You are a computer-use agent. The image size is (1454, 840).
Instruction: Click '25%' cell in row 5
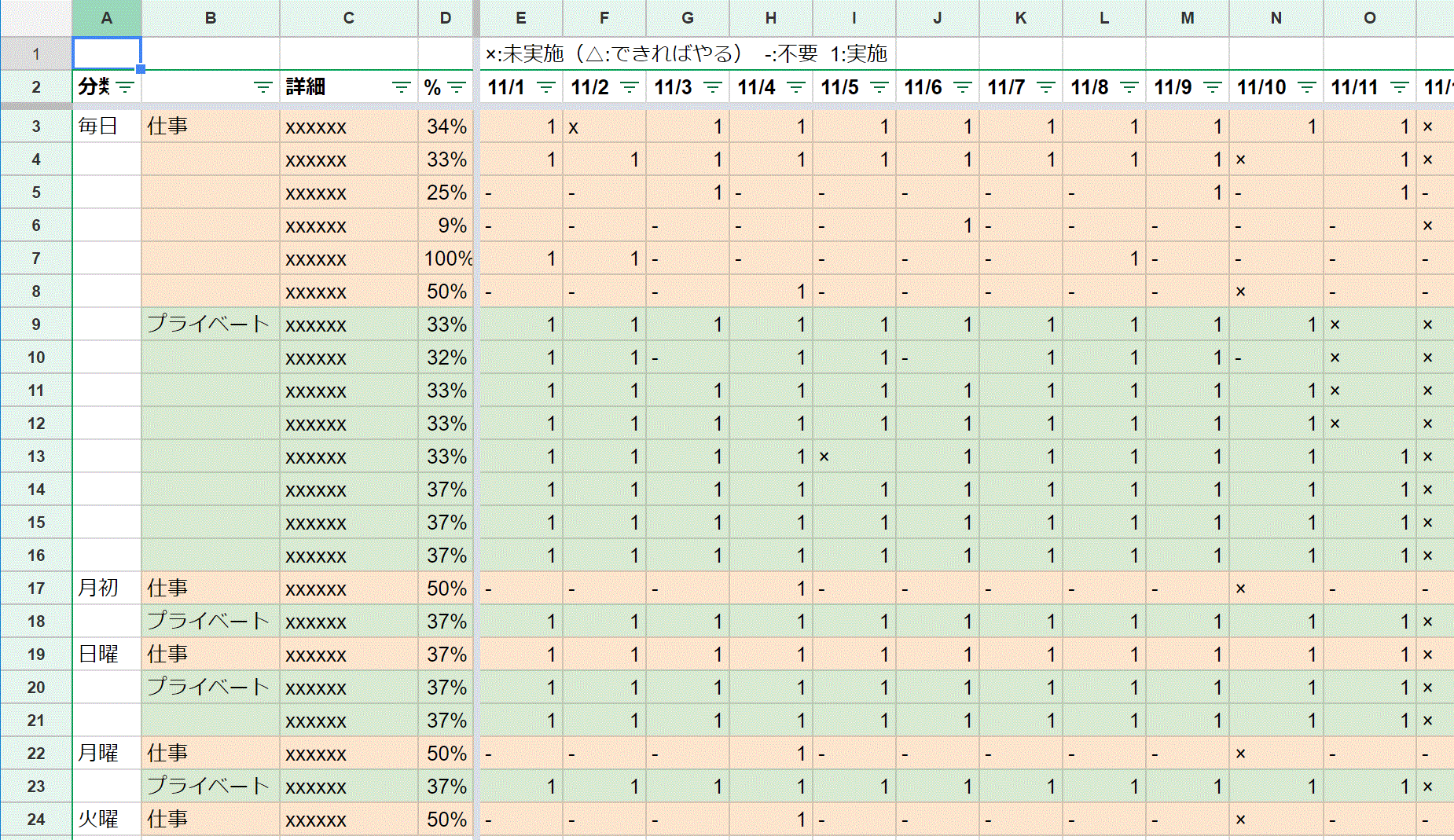pyautogui.click(x=446, y=193)
